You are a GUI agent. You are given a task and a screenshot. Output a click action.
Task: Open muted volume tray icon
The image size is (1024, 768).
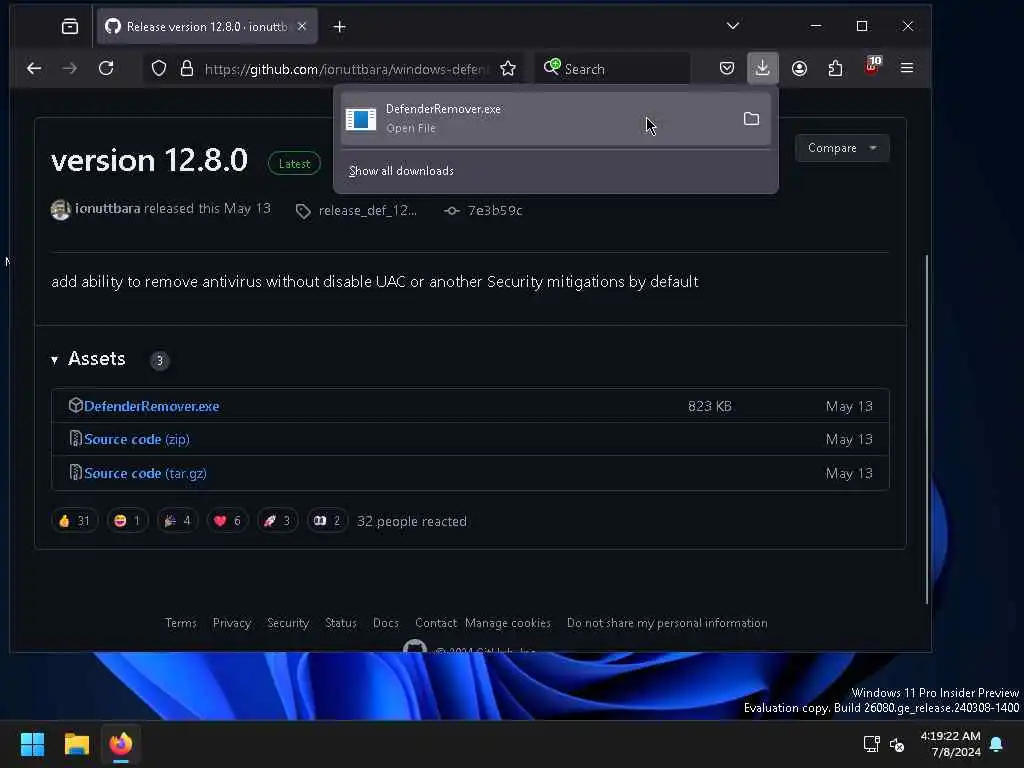897,744
